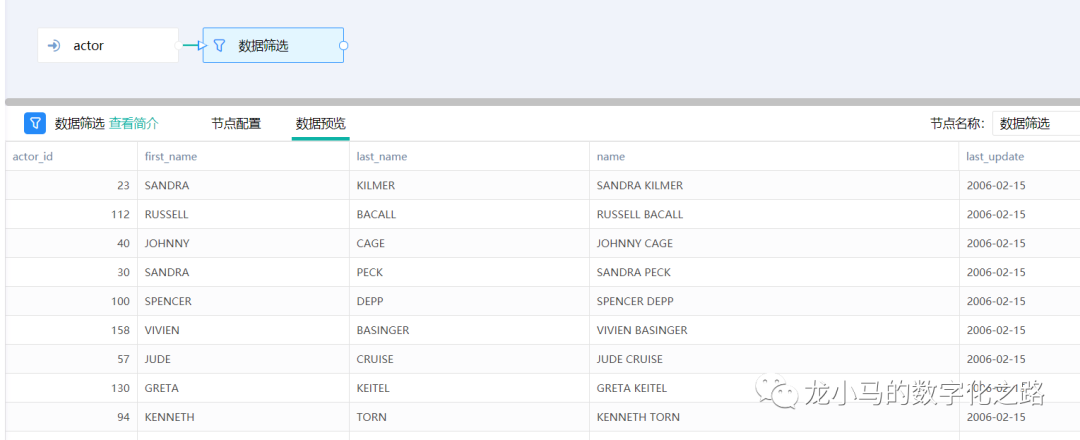The height and width of the screenshot is (440, 1080).
Task: Click the last_name column header
Action: point(382,157)
